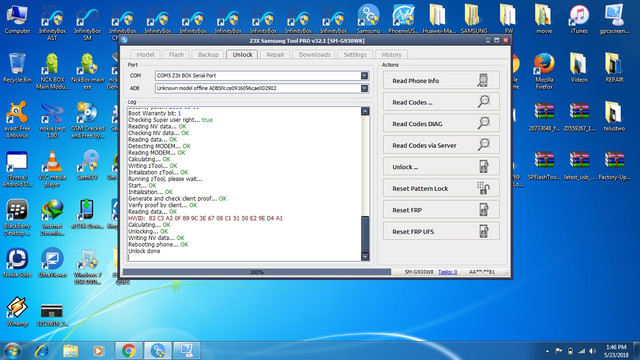Open the Downloads tab
The width and height of the screenshot is (640, 360).
click(x=314, y=54)
